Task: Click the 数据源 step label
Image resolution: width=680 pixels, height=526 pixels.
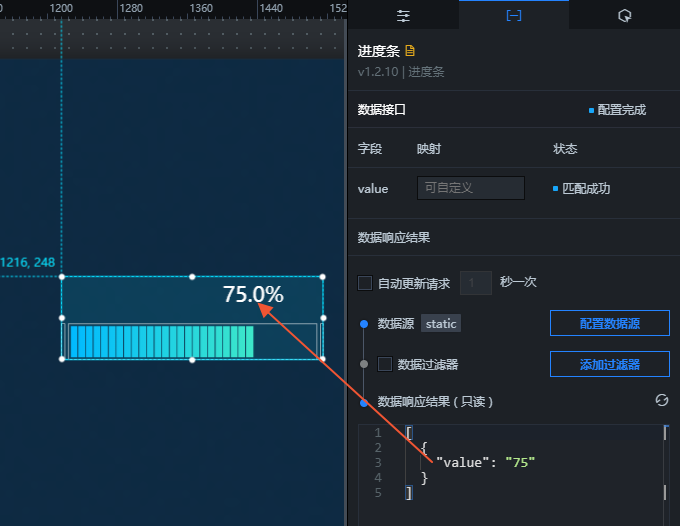Action: point(396,323)
